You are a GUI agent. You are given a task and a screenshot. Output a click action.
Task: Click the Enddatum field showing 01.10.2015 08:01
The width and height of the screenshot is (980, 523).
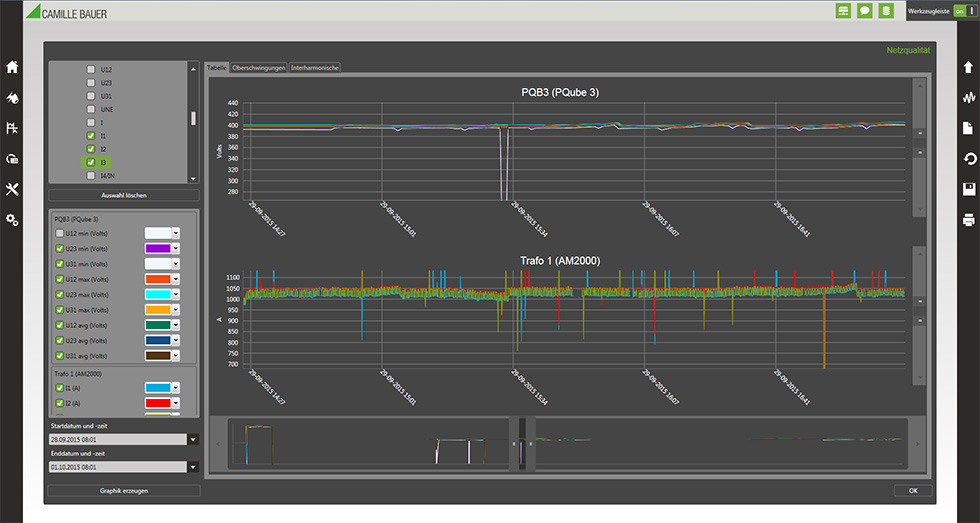click(118, 467)
